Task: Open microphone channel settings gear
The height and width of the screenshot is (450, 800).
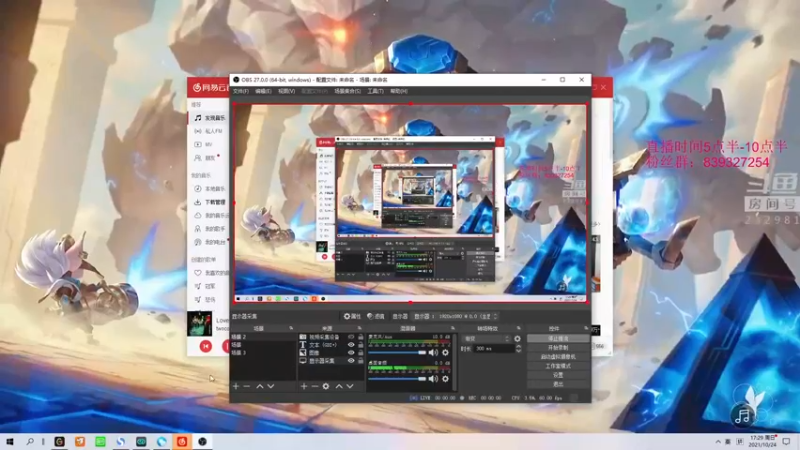Action: coord(445,353)
